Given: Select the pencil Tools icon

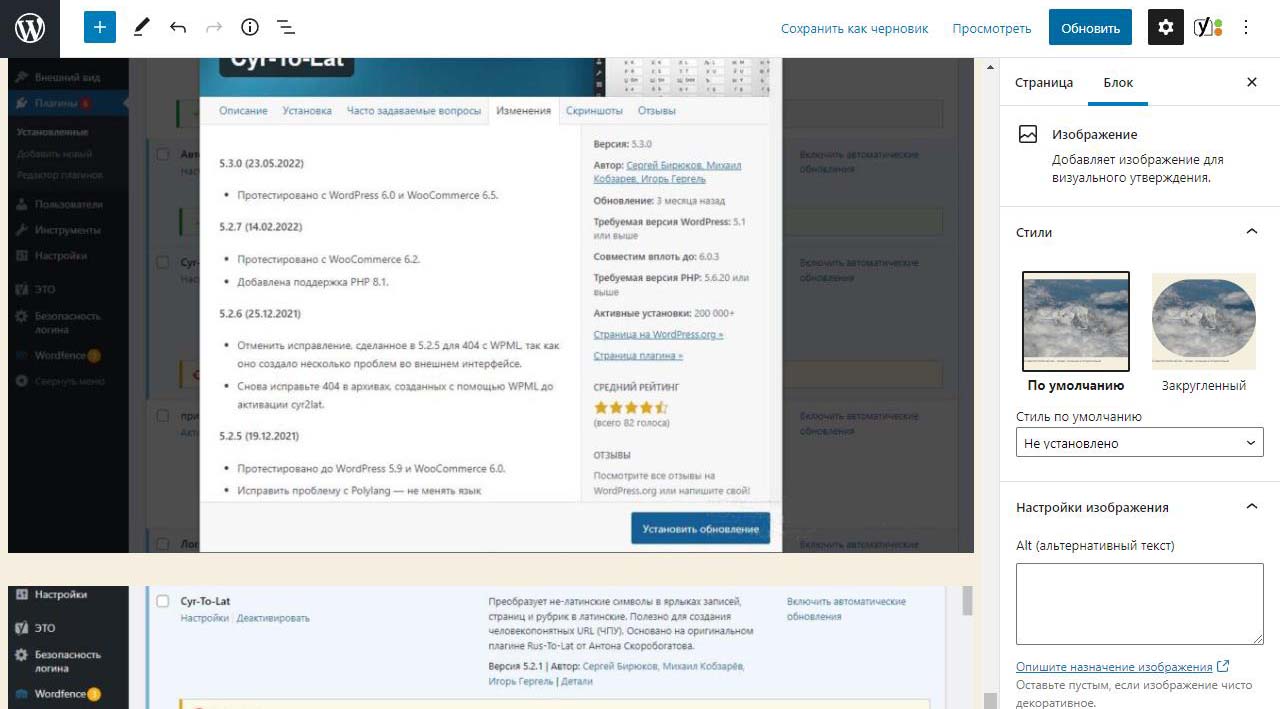Looking at the screenshot, I should click(141, 28).
